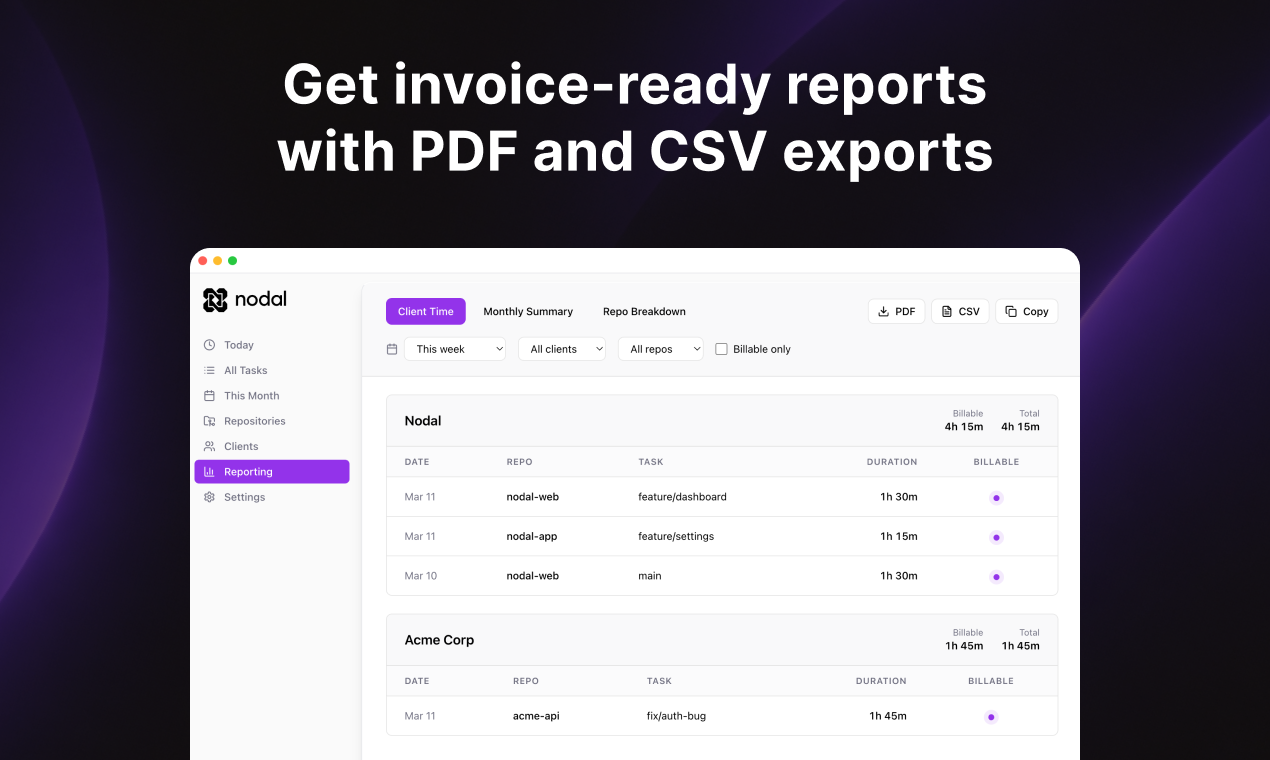The image size is (1270, 760).
Task: Open Settings in the sidebar
Action: [x=272, y=497]
